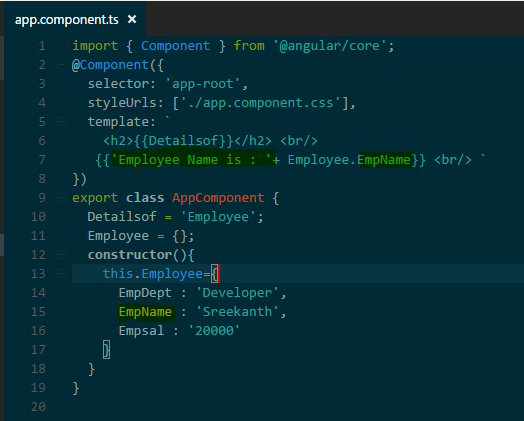Click the 'import' keyword on line 1
Screen dimensions: 524x421
pyautogui.click(x=95, y=46)
